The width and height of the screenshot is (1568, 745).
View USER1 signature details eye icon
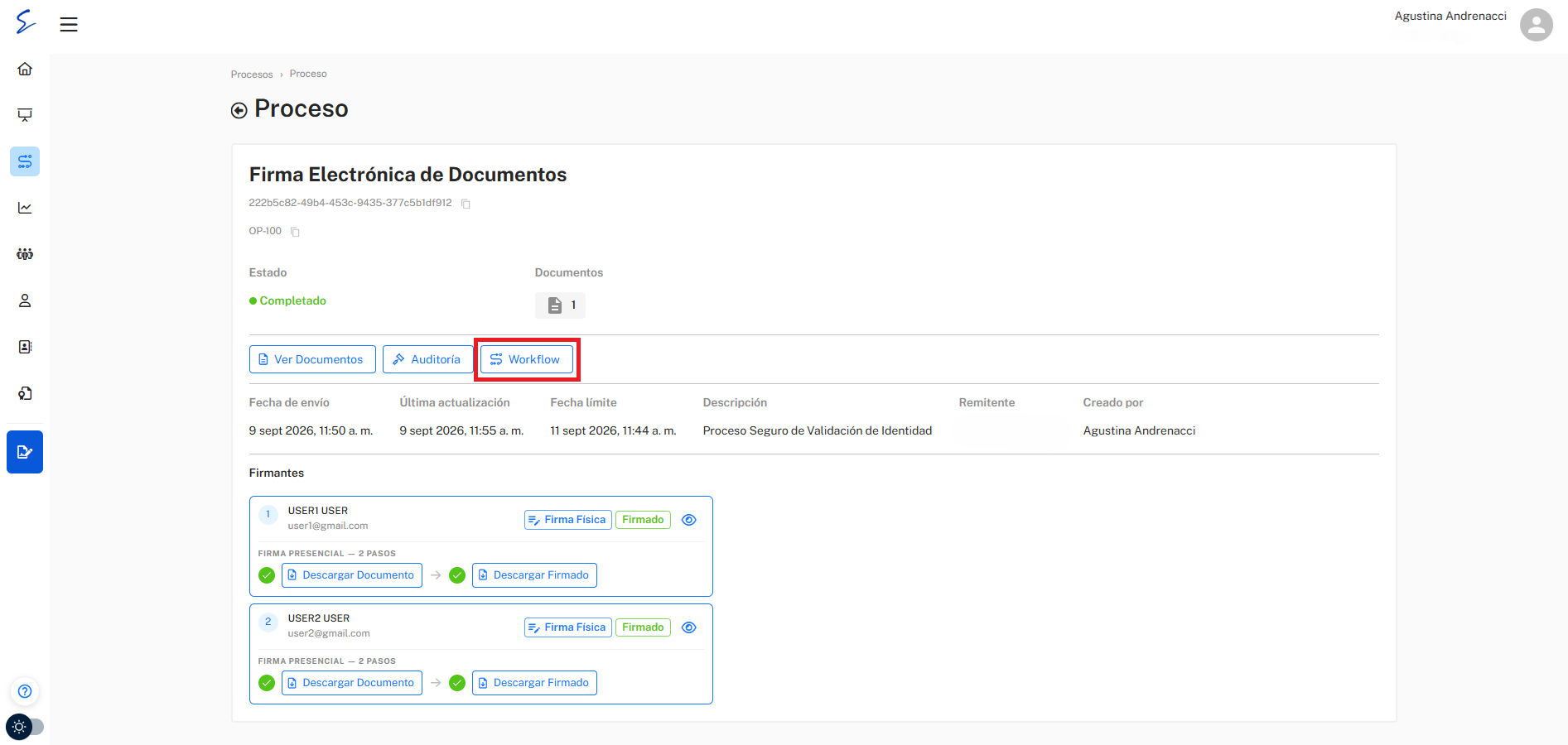(x=688, y=520)
